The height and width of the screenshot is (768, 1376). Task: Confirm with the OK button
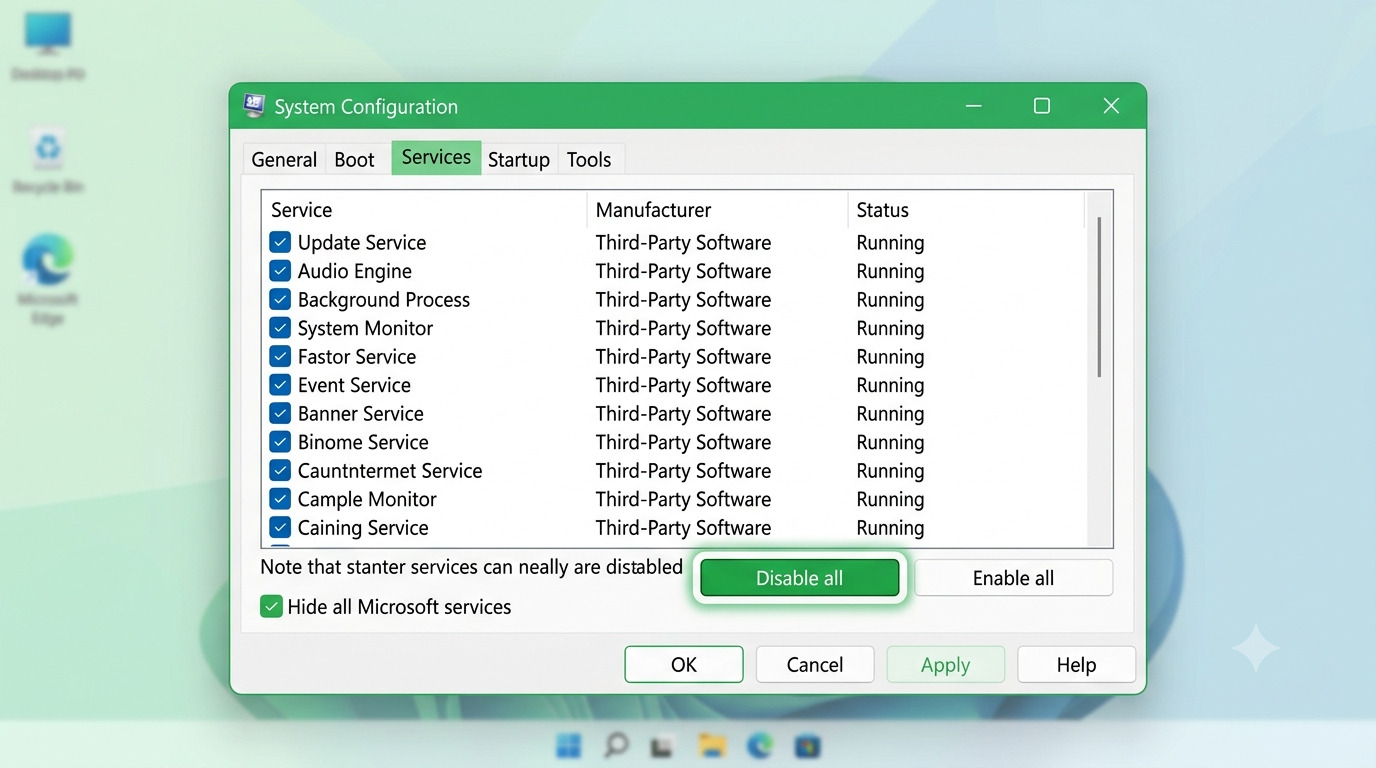[x=684, y=664]
